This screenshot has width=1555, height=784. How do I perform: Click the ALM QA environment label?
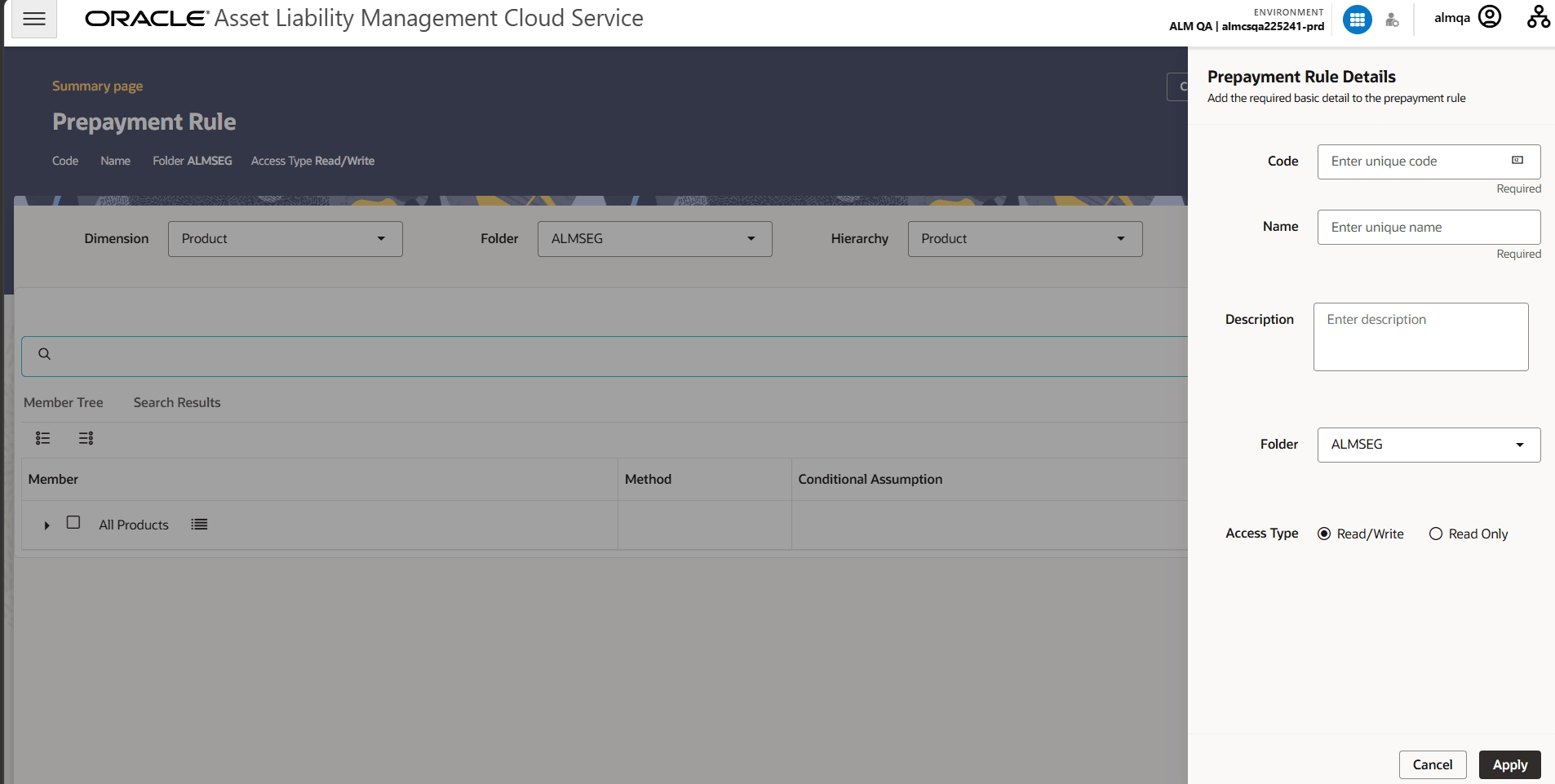click(x=1247, y=26)
